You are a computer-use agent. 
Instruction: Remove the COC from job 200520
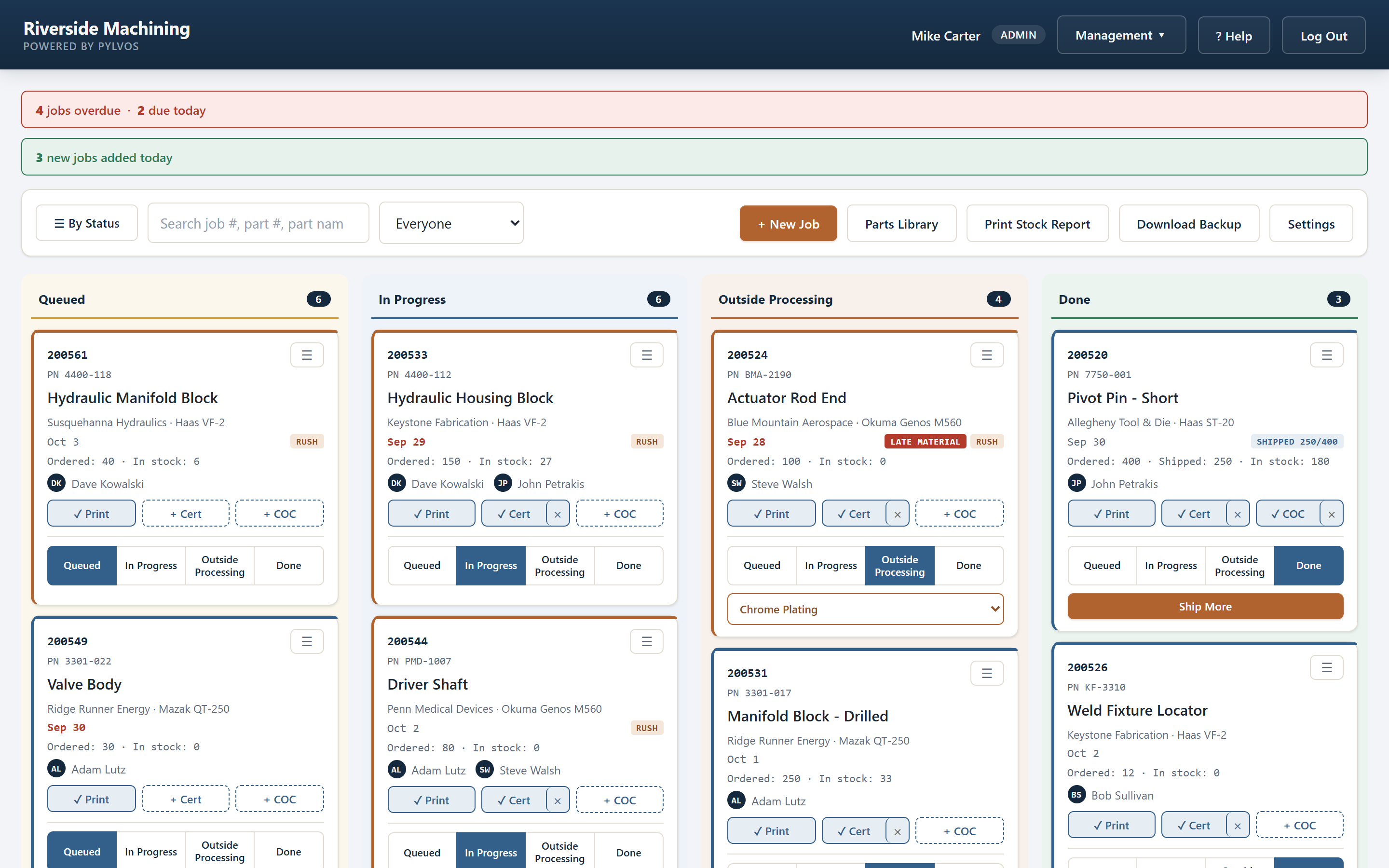click(x=1332, y=514)
